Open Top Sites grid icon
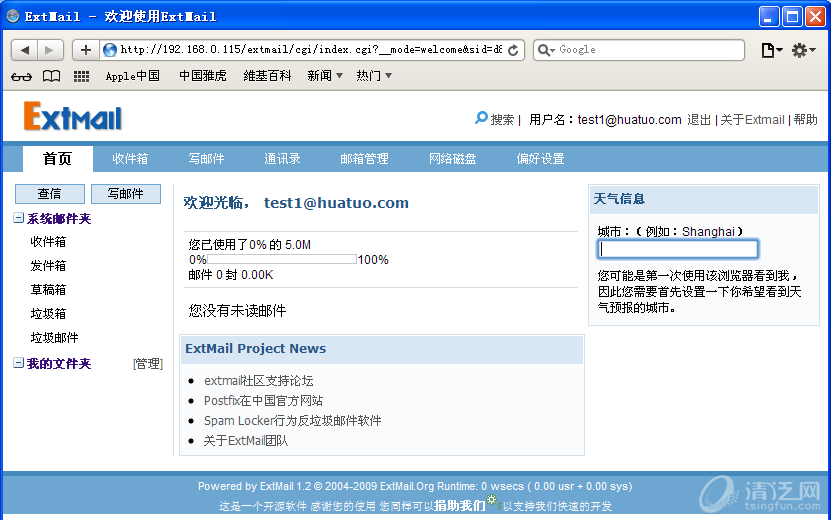The height and width of the screenshot is (520, 831). 82,76
